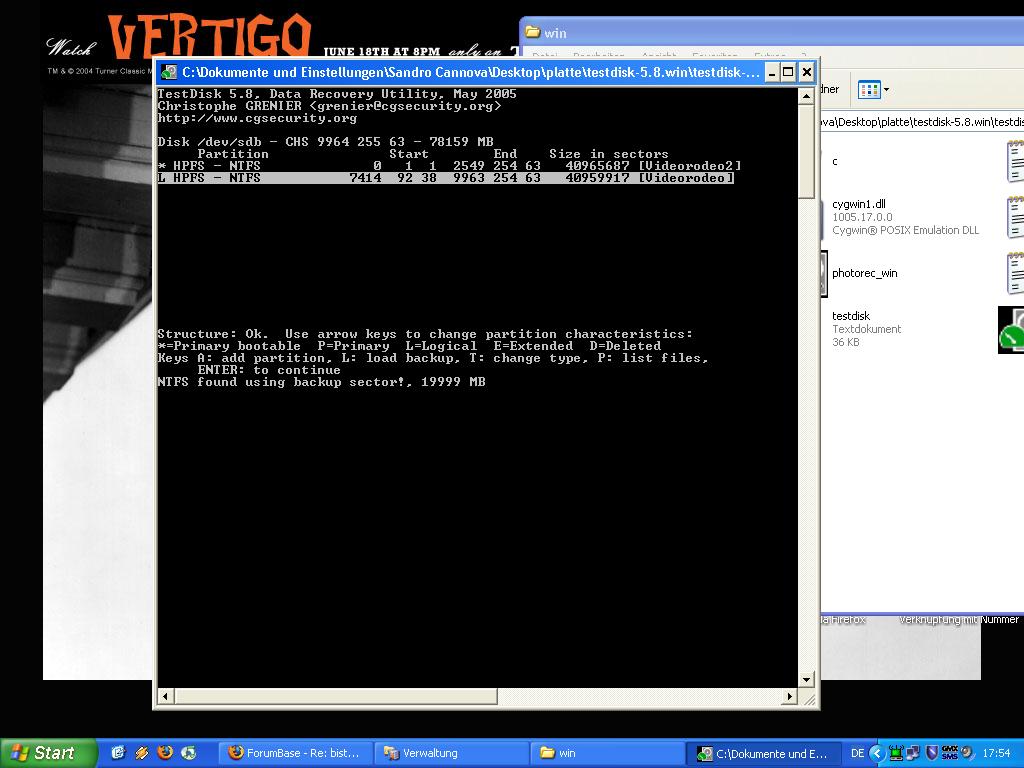The image size is (1024, 768).
Task: Switch to Verwaltung taskbar button
Action: (x=451, y=753)
